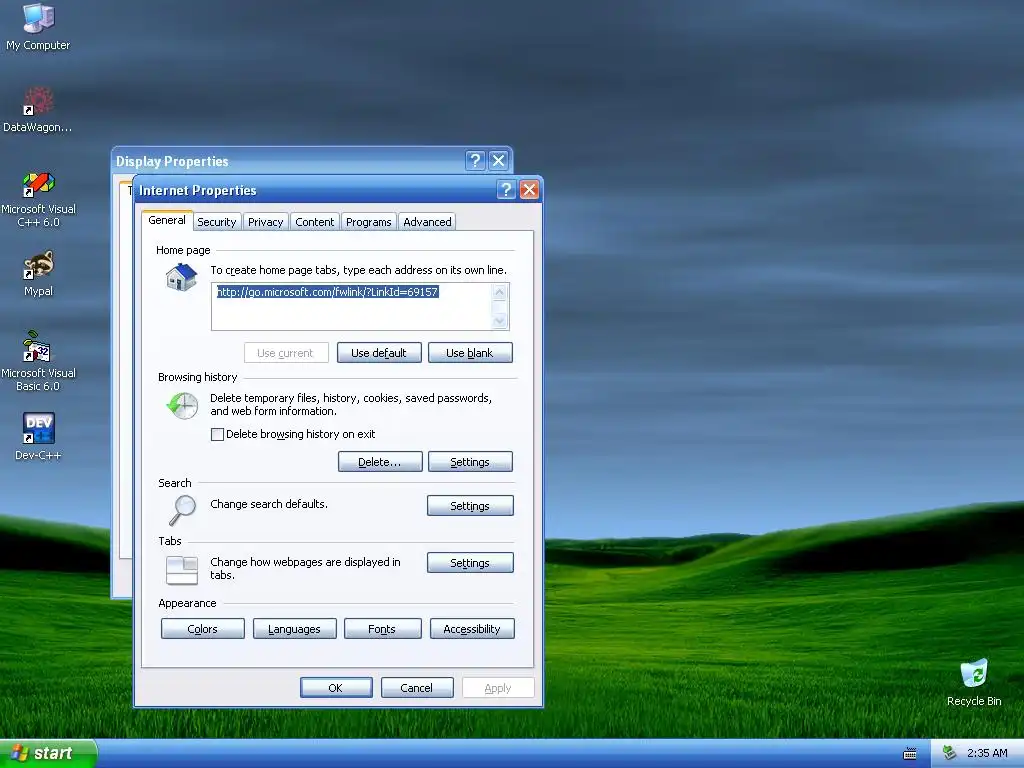The height and width of the screenshot is (768, 1024).
Task: Click Delete... browsing history button
Action: pyautogui.click(x=379, y=462)
